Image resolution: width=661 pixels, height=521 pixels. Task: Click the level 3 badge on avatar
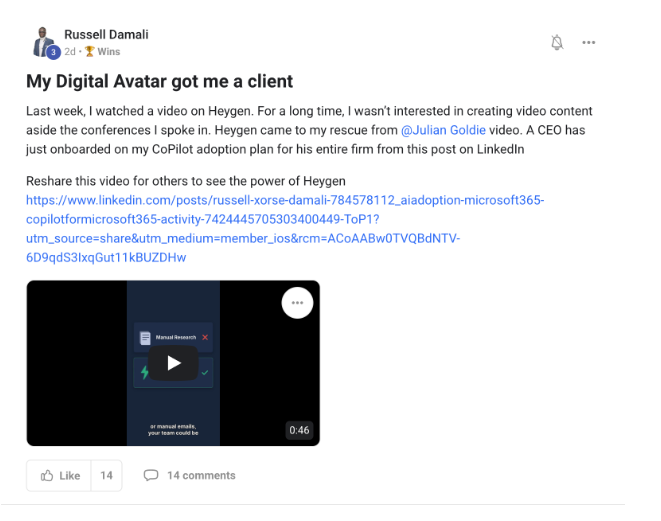53,52
